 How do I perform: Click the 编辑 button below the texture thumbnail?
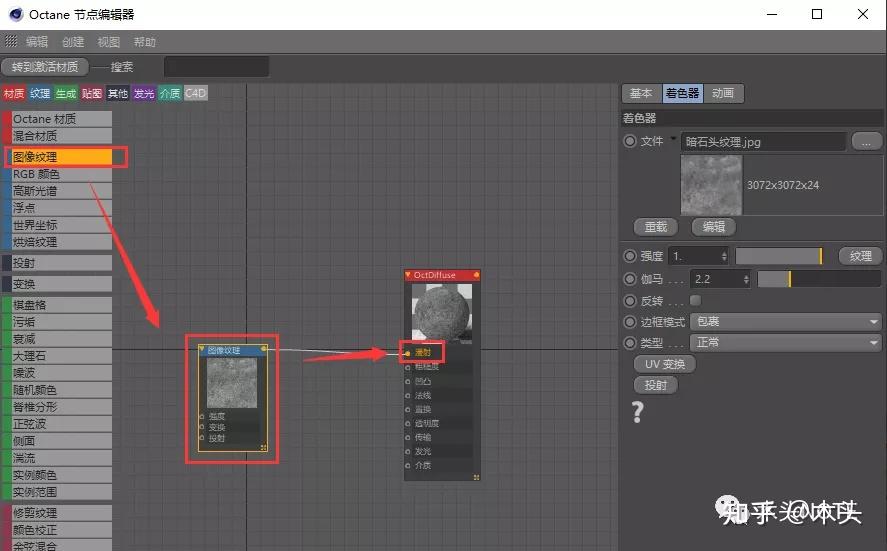(714, 227)
